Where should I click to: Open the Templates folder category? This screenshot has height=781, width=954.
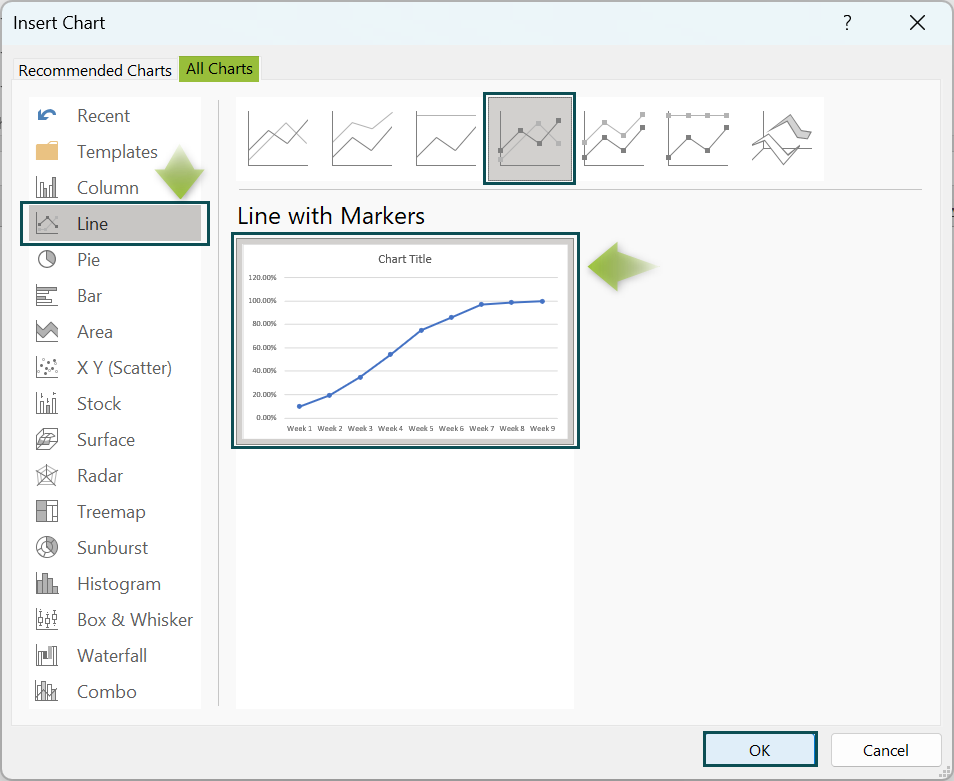(115, 151)
